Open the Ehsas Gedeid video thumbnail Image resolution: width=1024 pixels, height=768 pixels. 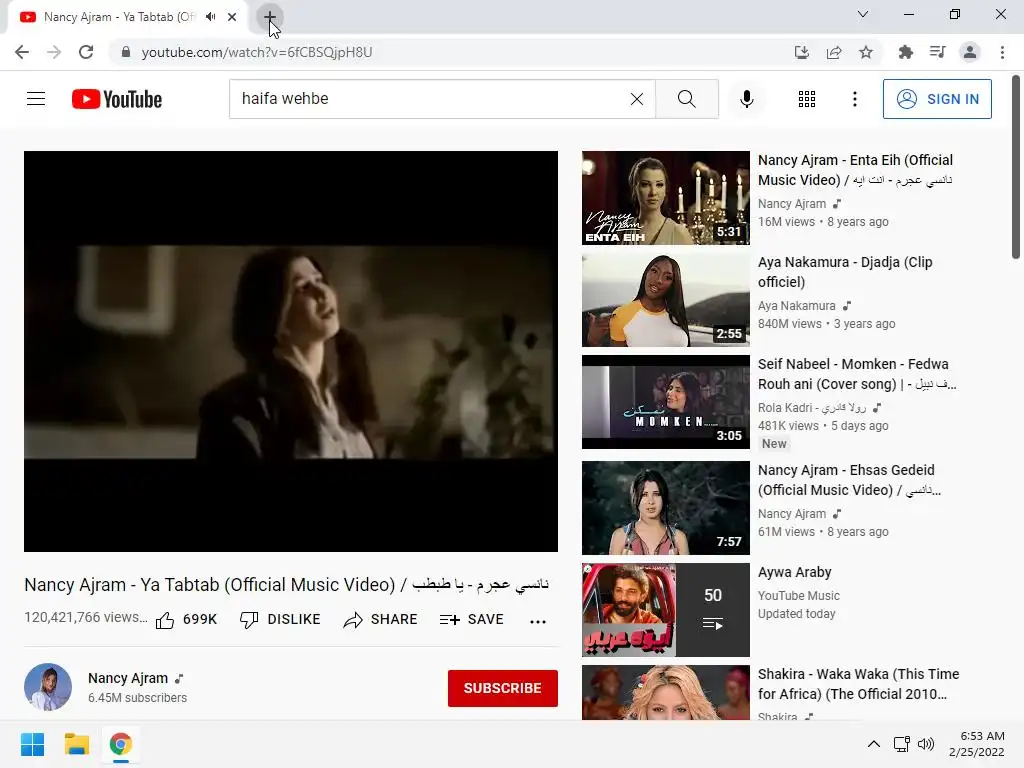[665, 508]
